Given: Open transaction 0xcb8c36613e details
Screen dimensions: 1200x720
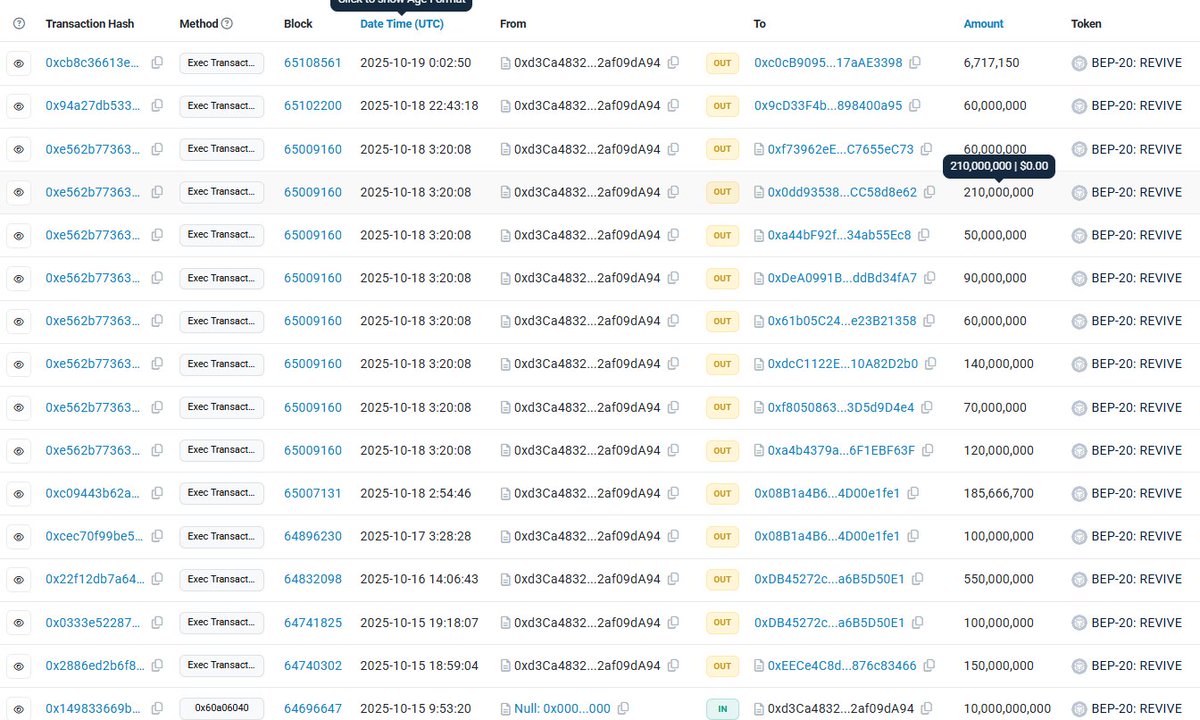Looking at the screenshot, I should 93,63.
